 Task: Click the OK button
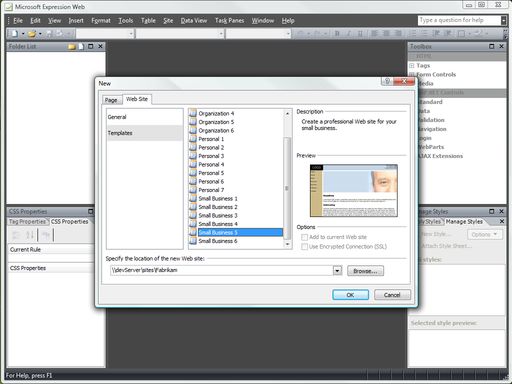(350, 295)
